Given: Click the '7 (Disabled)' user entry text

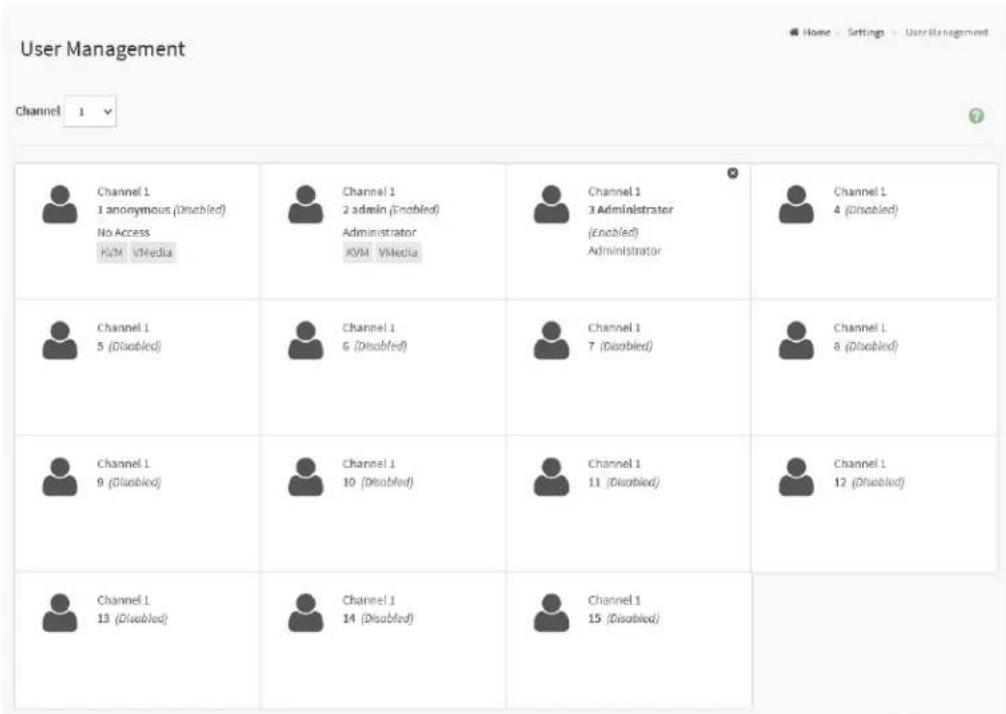Looking at the screenshot, I should (x=620, y=346).
